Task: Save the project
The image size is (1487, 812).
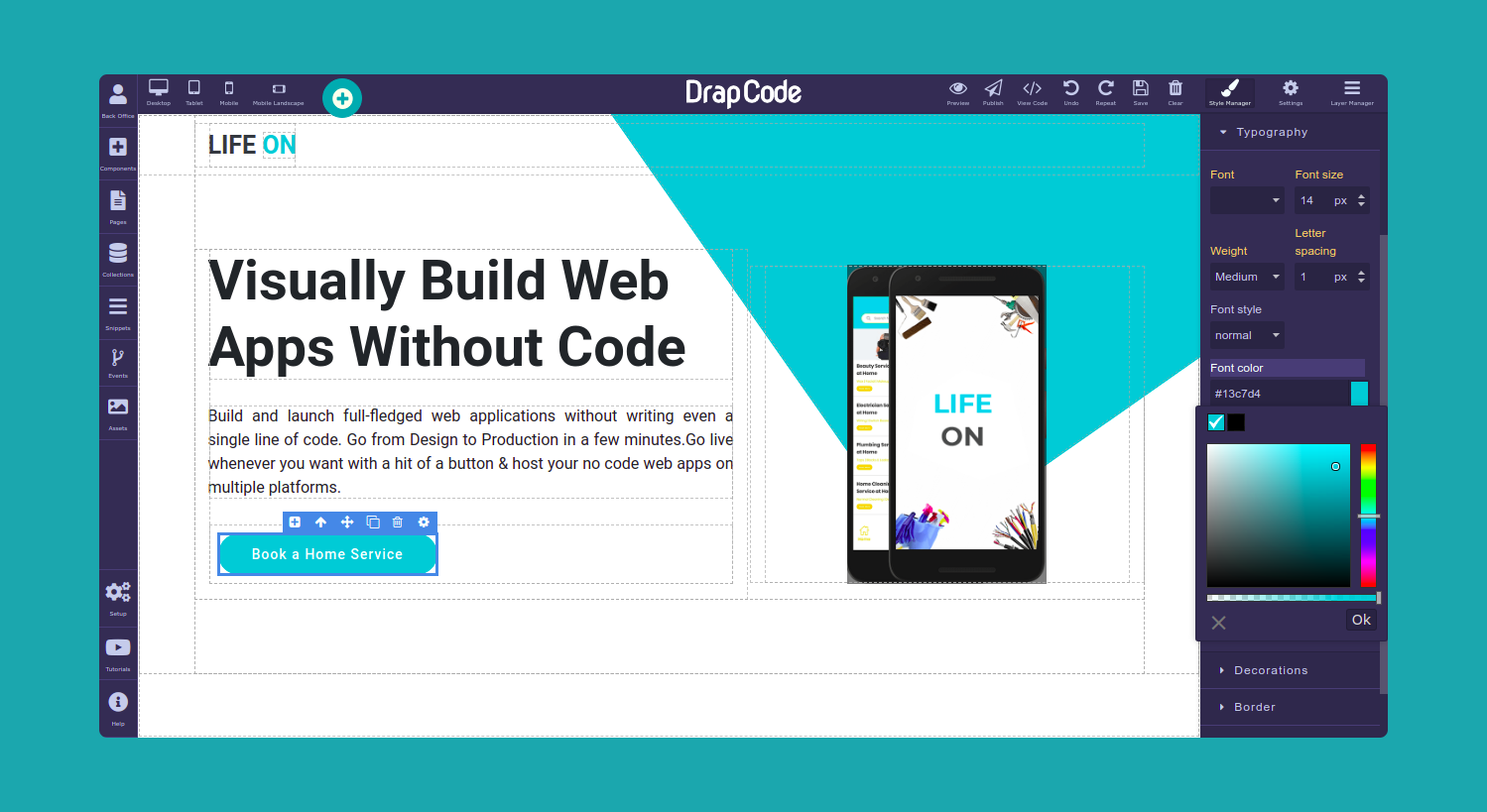Action: pyautogui.click(x=1140, y=93)
